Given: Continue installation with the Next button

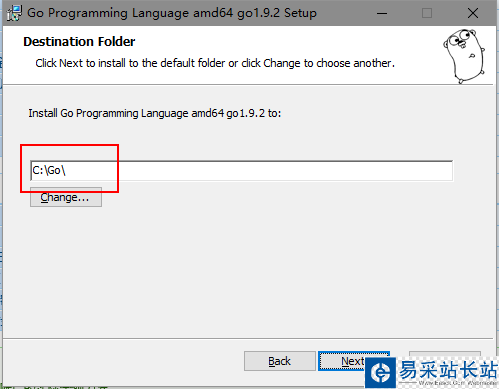Looking at the screenshot, I should [x=342, y=361].
